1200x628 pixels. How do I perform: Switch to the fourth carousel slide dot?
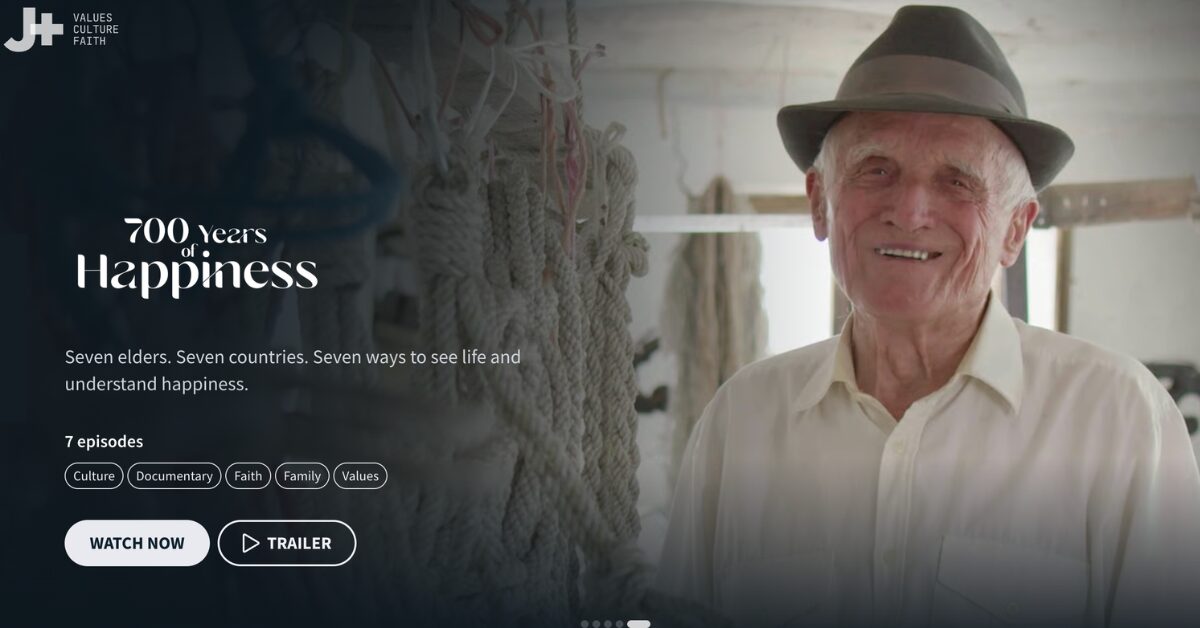[x=620, y=624]
